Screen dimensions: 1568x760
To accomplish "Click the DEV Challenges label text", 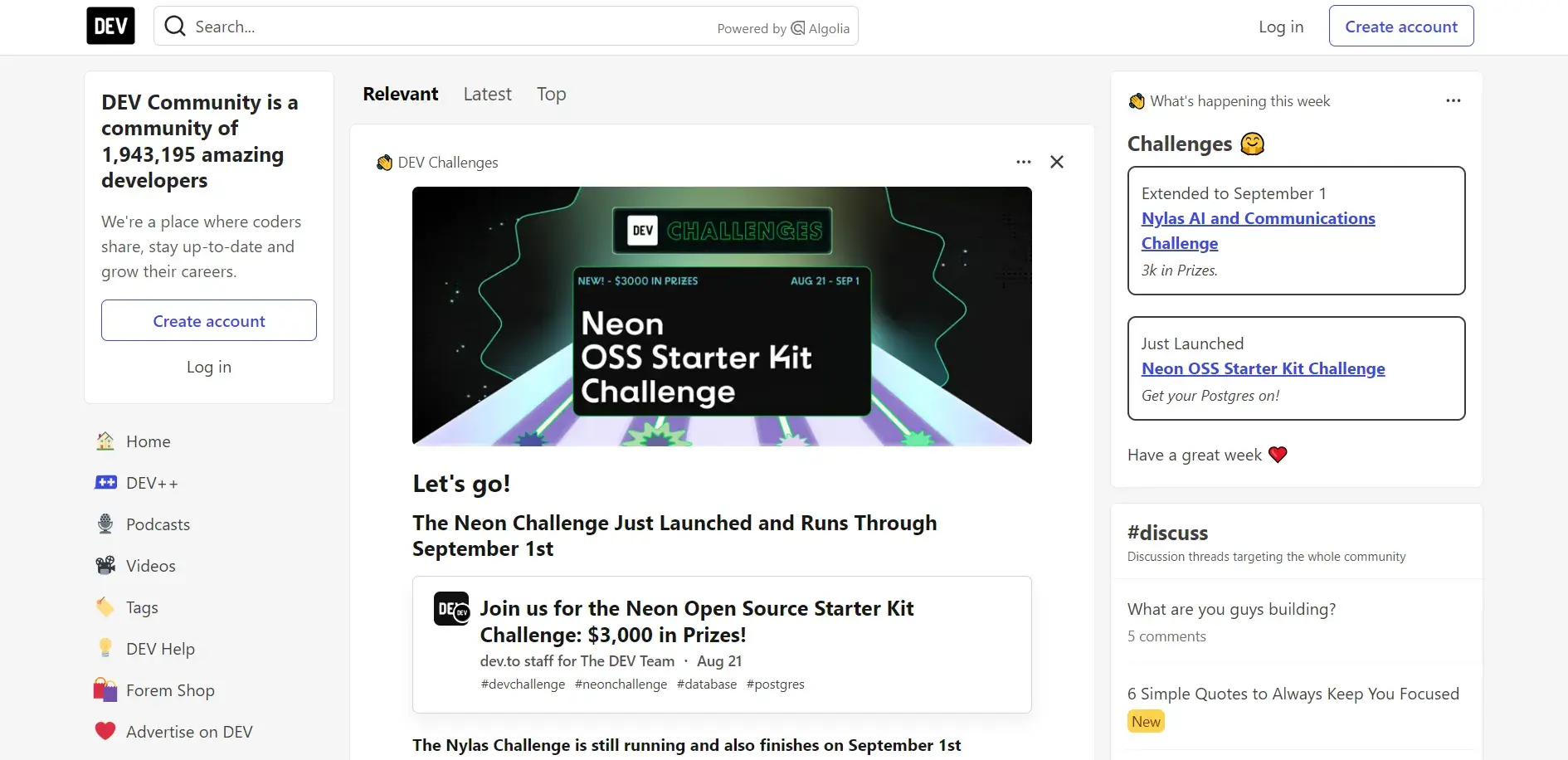I will (448, 163).
